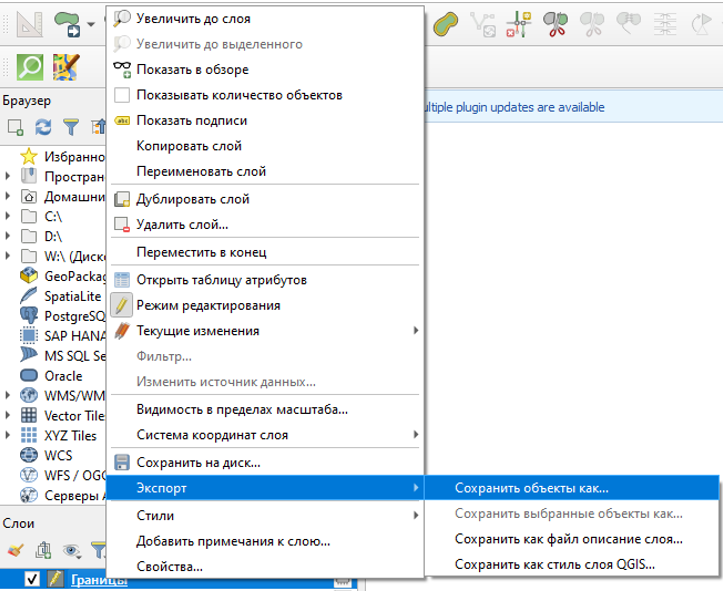
Task: Expand the WMS/WMTS tree node
Action: tap(8, 395)
